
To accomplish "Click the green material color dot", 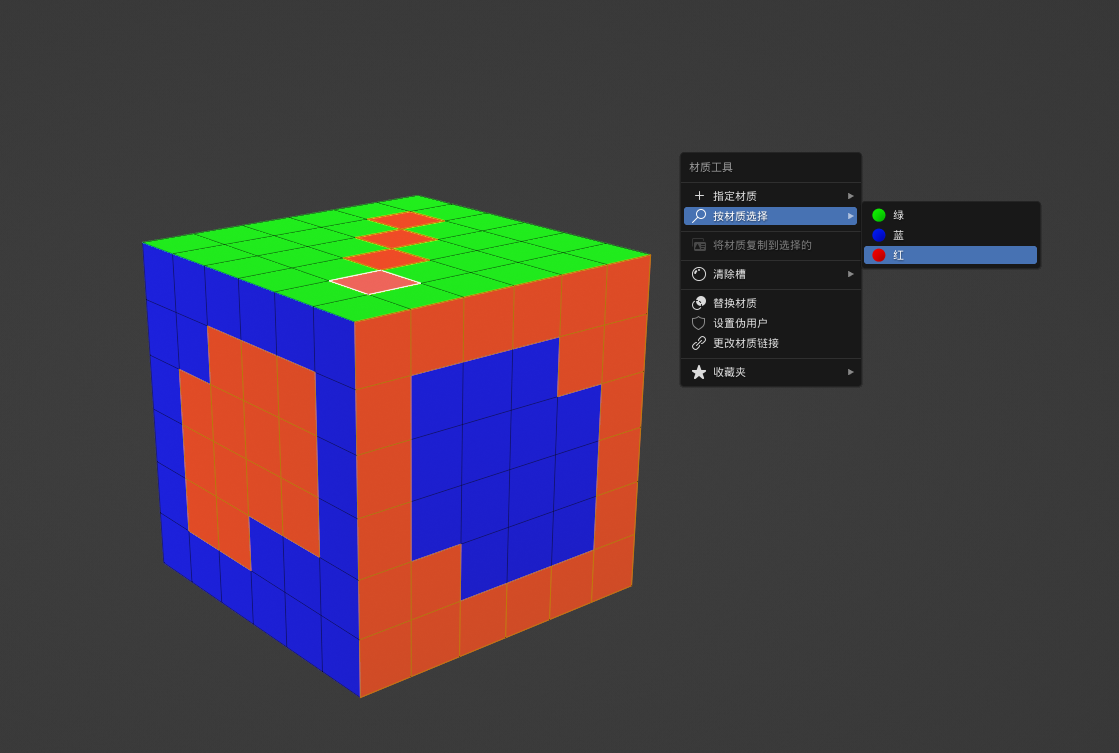I will (879, 215).
